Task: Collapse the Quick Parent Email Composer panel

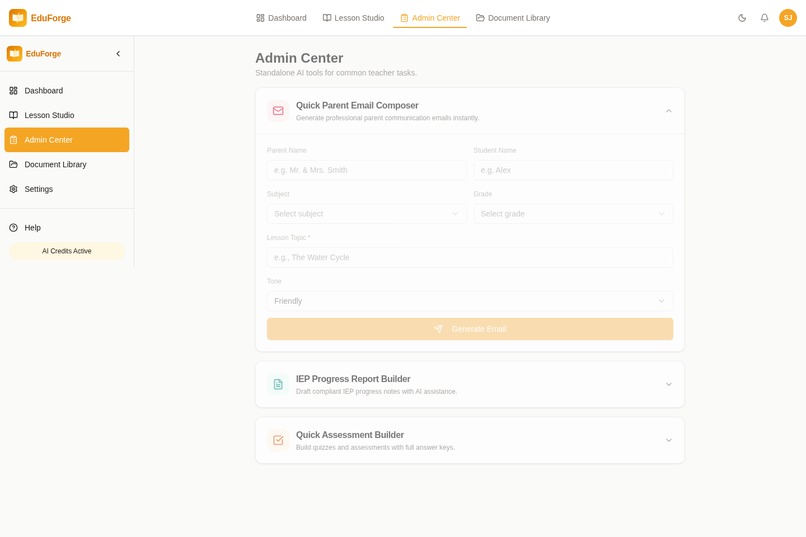Action: (x=669, y=111)
